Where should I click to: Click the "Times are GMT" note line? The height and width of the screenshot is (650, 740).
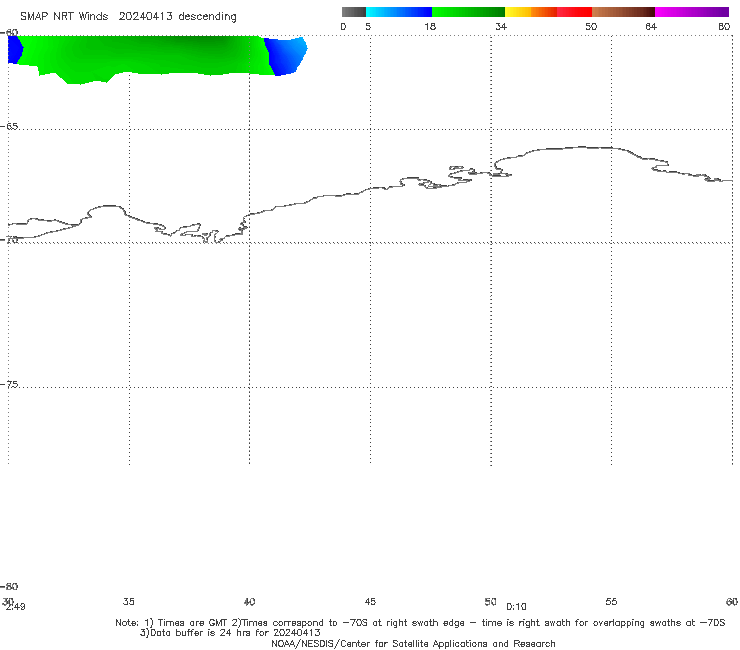tap(420, 623)
